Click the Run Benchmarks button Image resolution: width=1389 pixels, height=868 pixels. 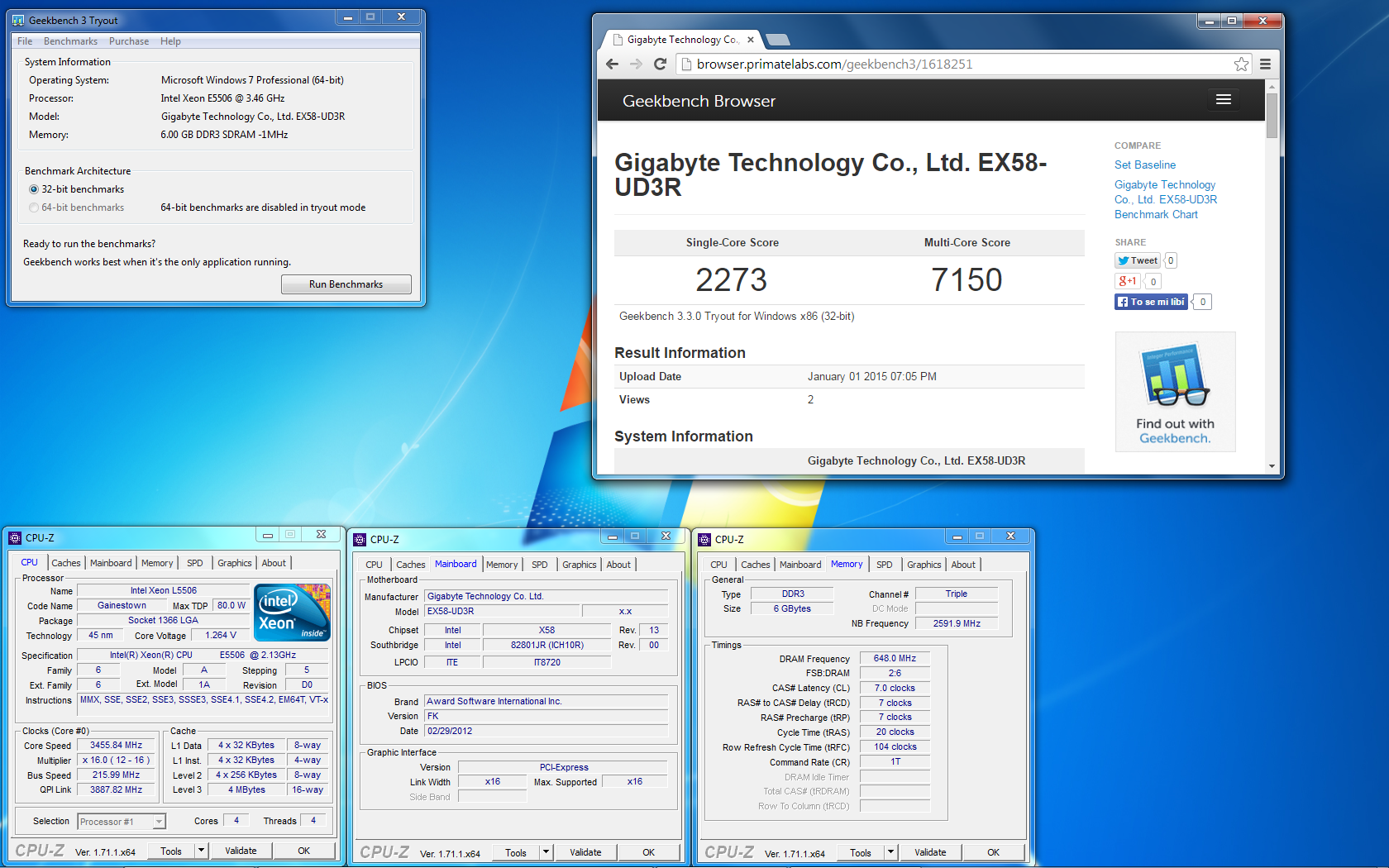click(x=346, y=284)
